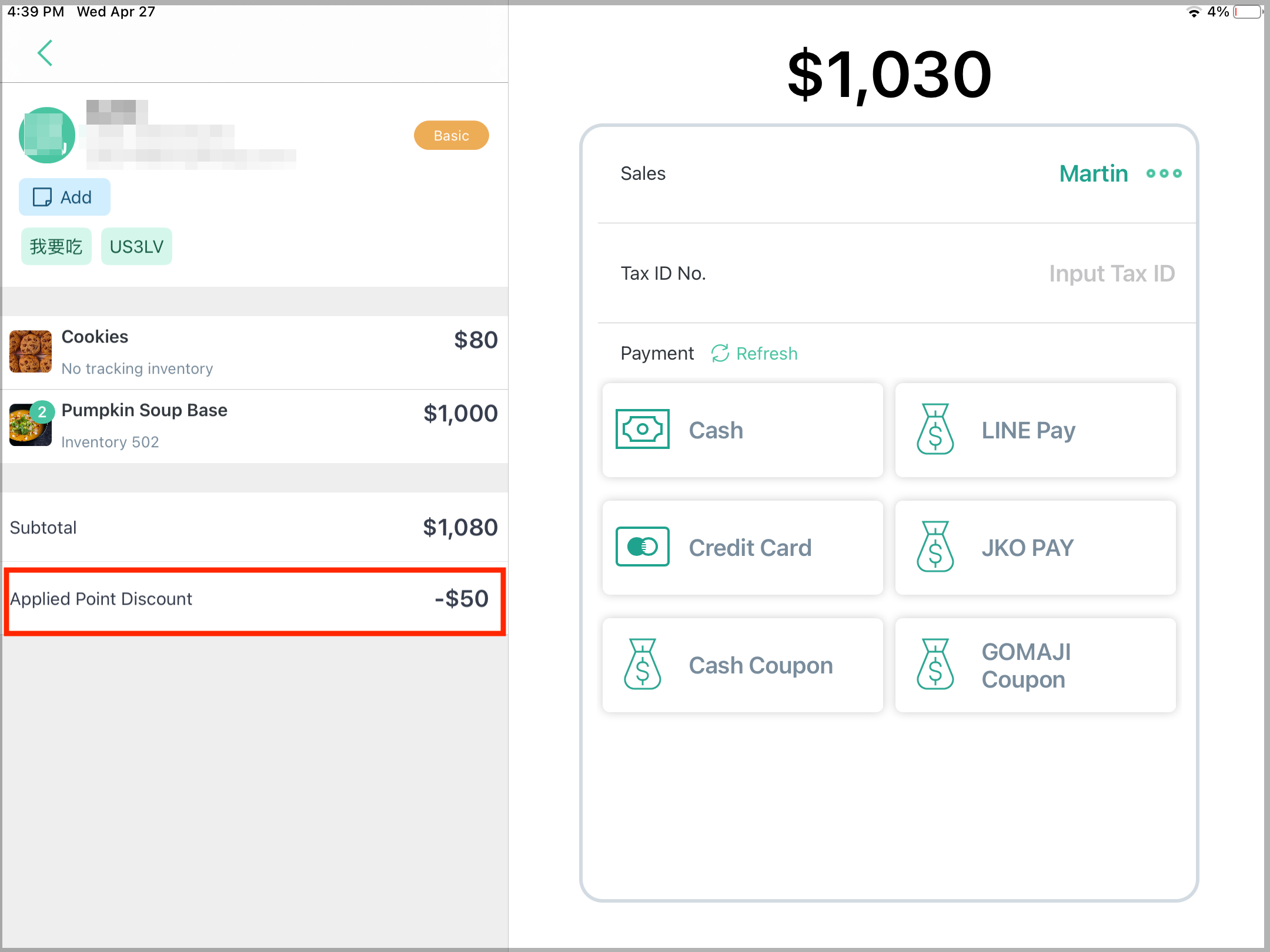The width and height of the screenshot is (1270, 952).
Task: Select Cash payment method
Action: click(743, 430)
